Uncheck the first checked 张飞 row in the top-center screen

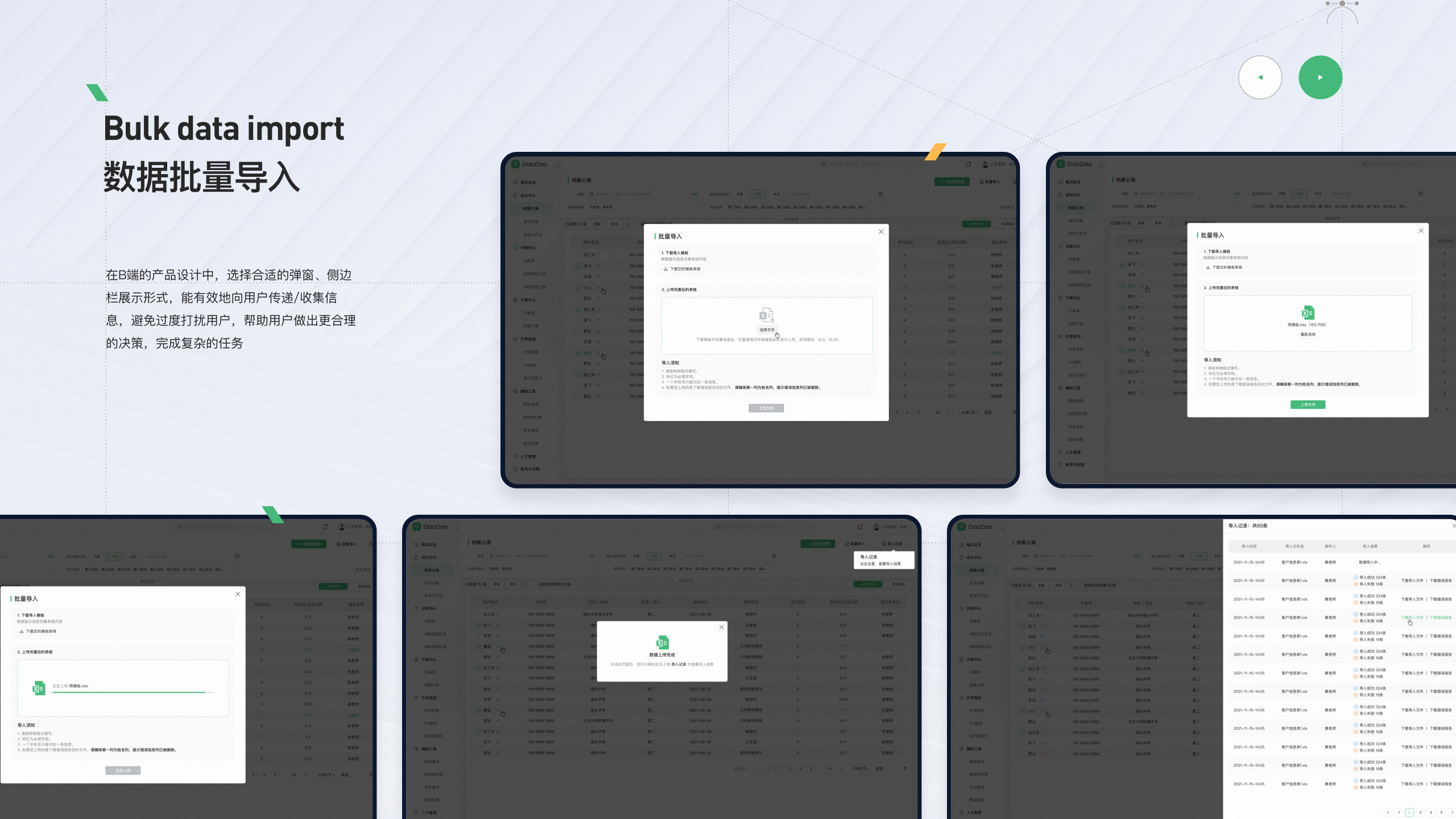pos(578,266)
